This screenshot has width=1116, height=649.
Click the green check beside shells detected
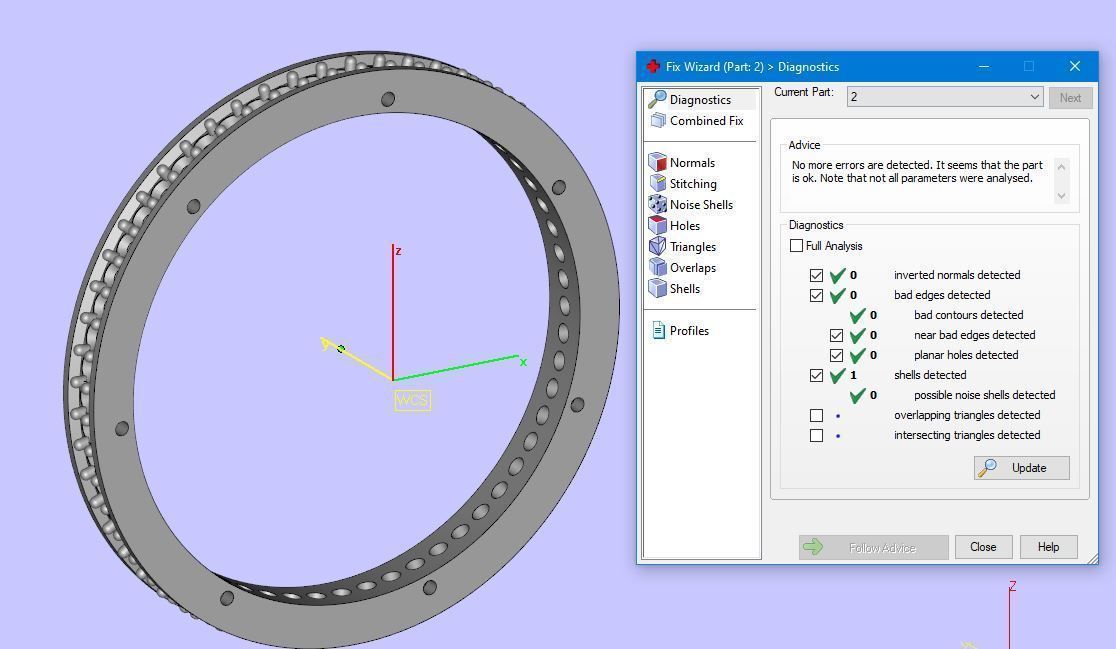tap(838, 375)
